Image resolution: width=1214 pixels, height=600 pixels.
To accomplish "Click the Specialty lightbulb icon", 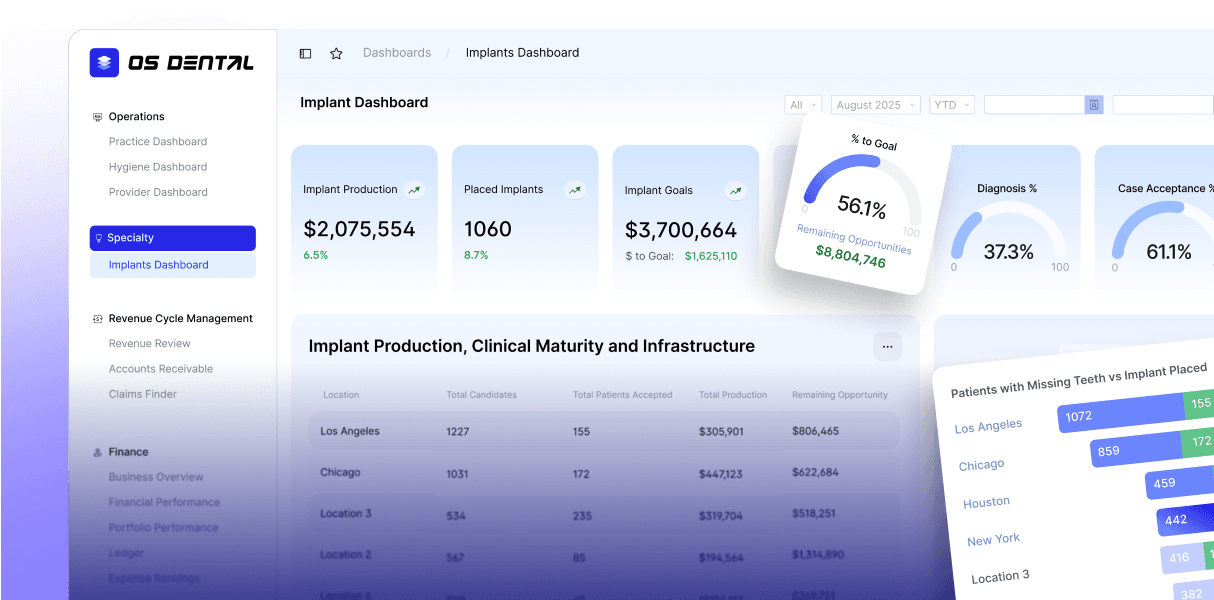I will tap(98, 238).
